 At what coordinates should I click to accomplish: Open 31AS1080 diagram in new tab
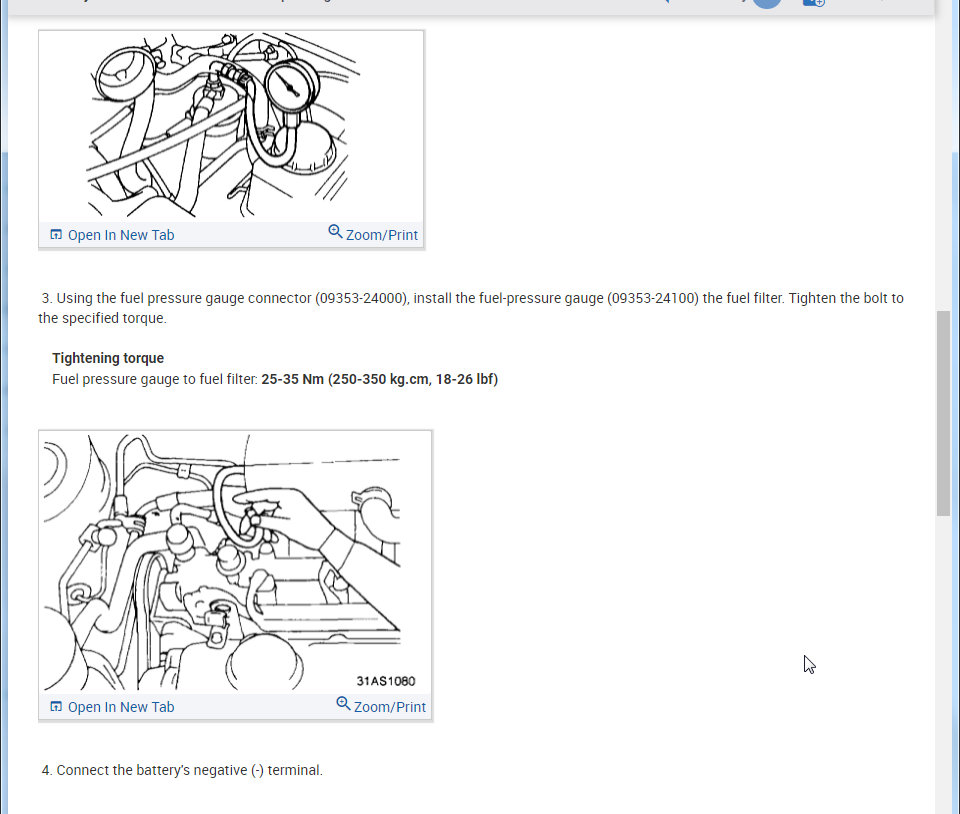click(x=112, y=707)
